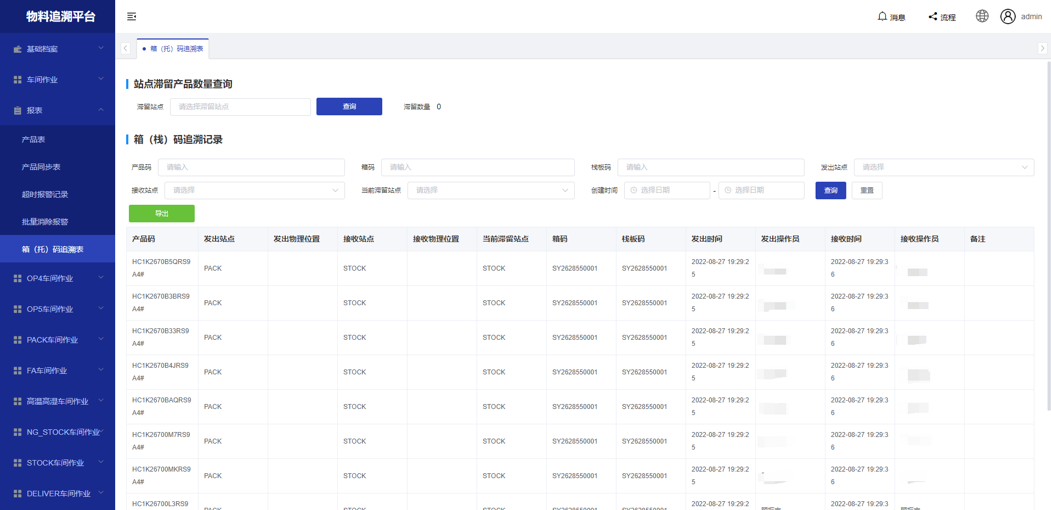
Task: Focus the 滞留站点 input field
Action: 240,107
